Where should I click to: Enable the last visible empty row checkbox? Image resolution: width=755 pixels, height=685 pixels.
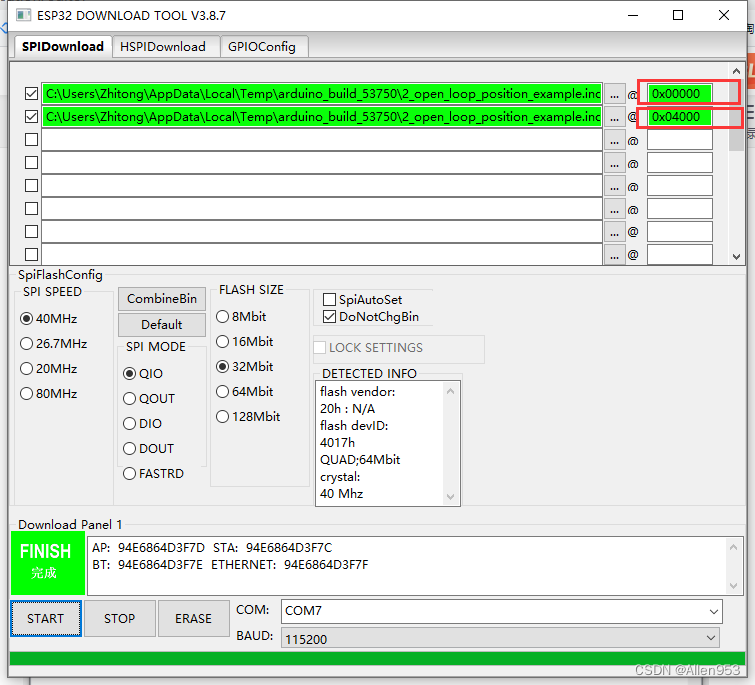tap(31, 254)
